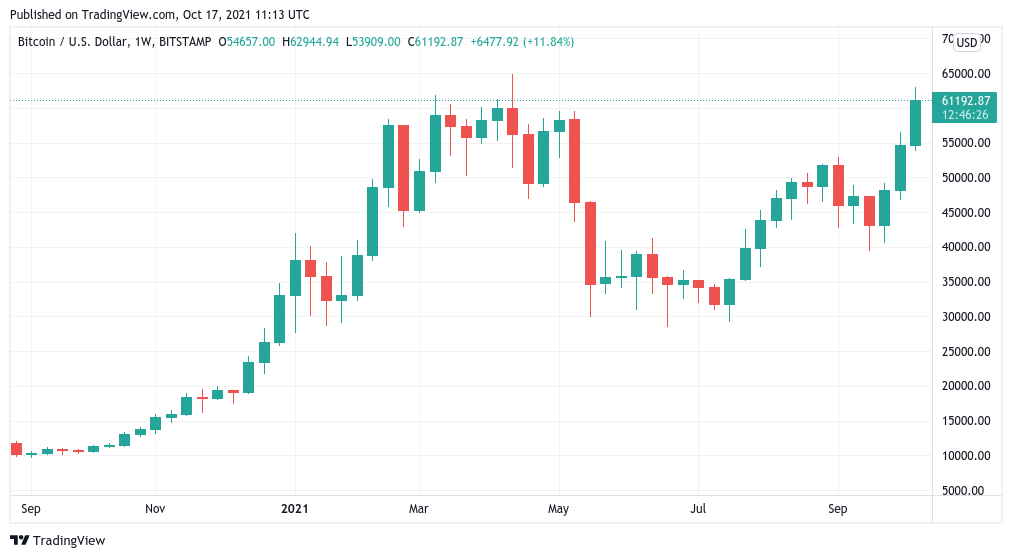The width and height of the screenshot is (1012, 558).
Task: Open the USD currency selector
Action: coord(967,42)
